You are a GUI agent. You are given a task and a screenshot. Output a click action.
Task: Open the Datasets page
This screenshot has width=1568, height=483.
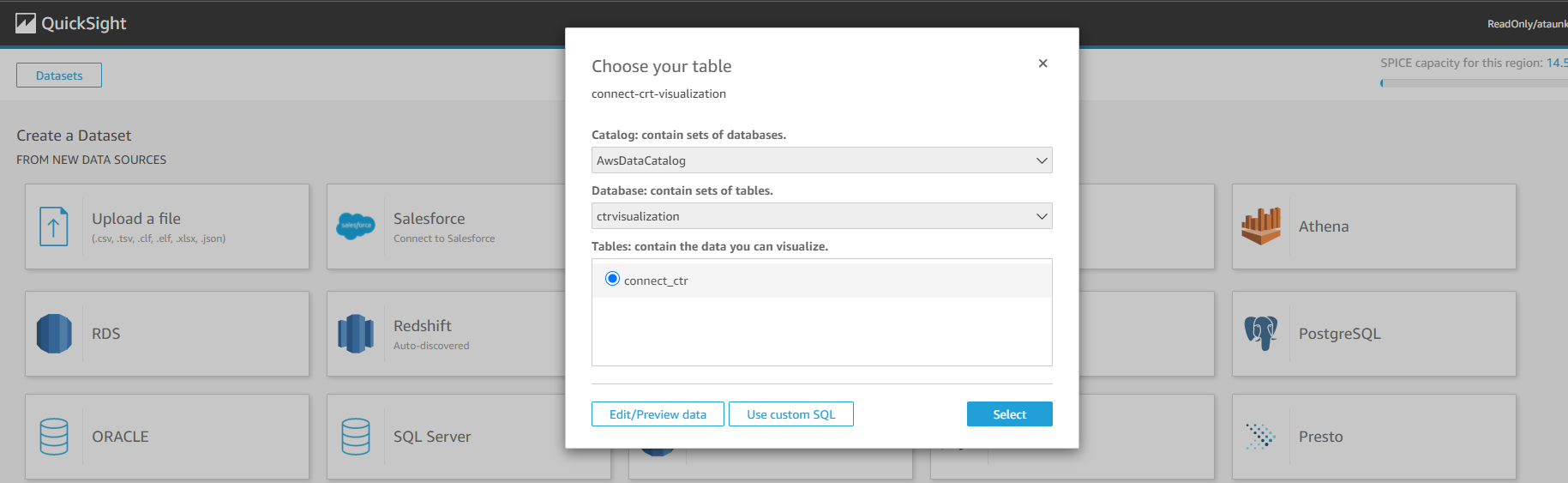(59, 75)
